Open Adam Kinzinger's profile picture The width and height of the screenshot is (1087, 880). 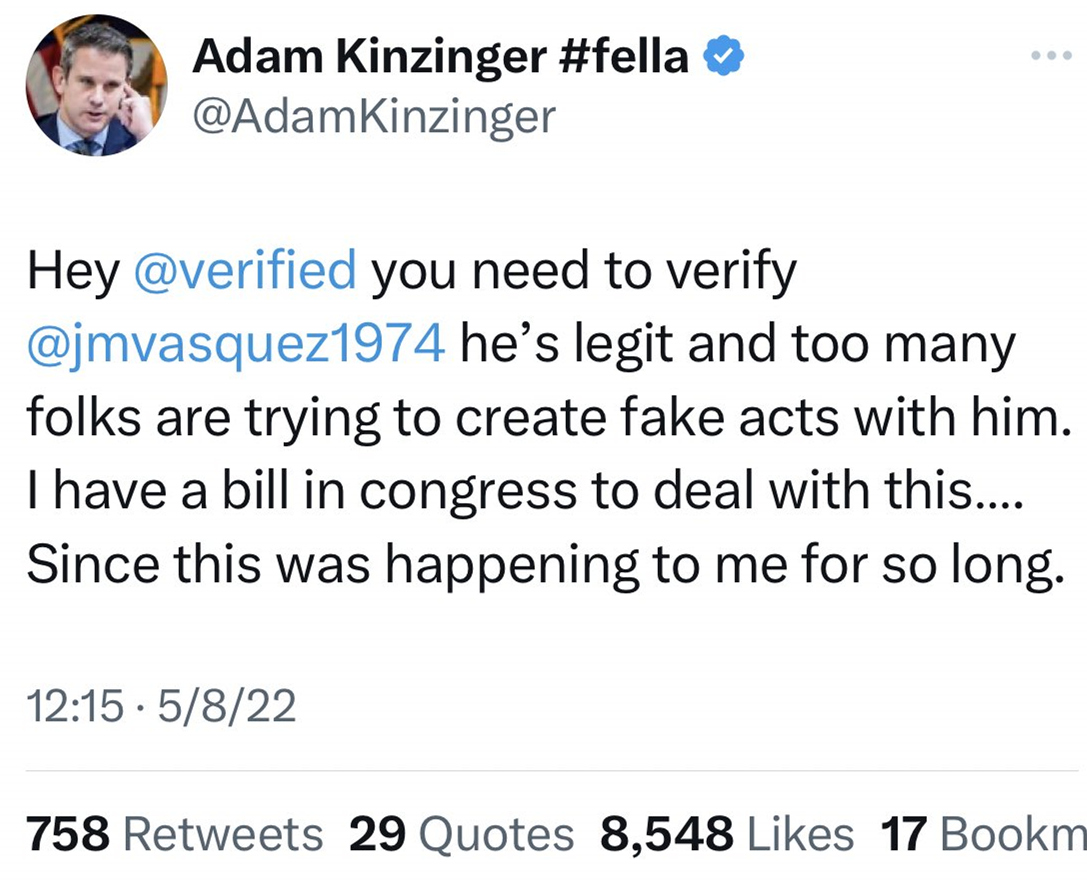(x=95, y=87)
